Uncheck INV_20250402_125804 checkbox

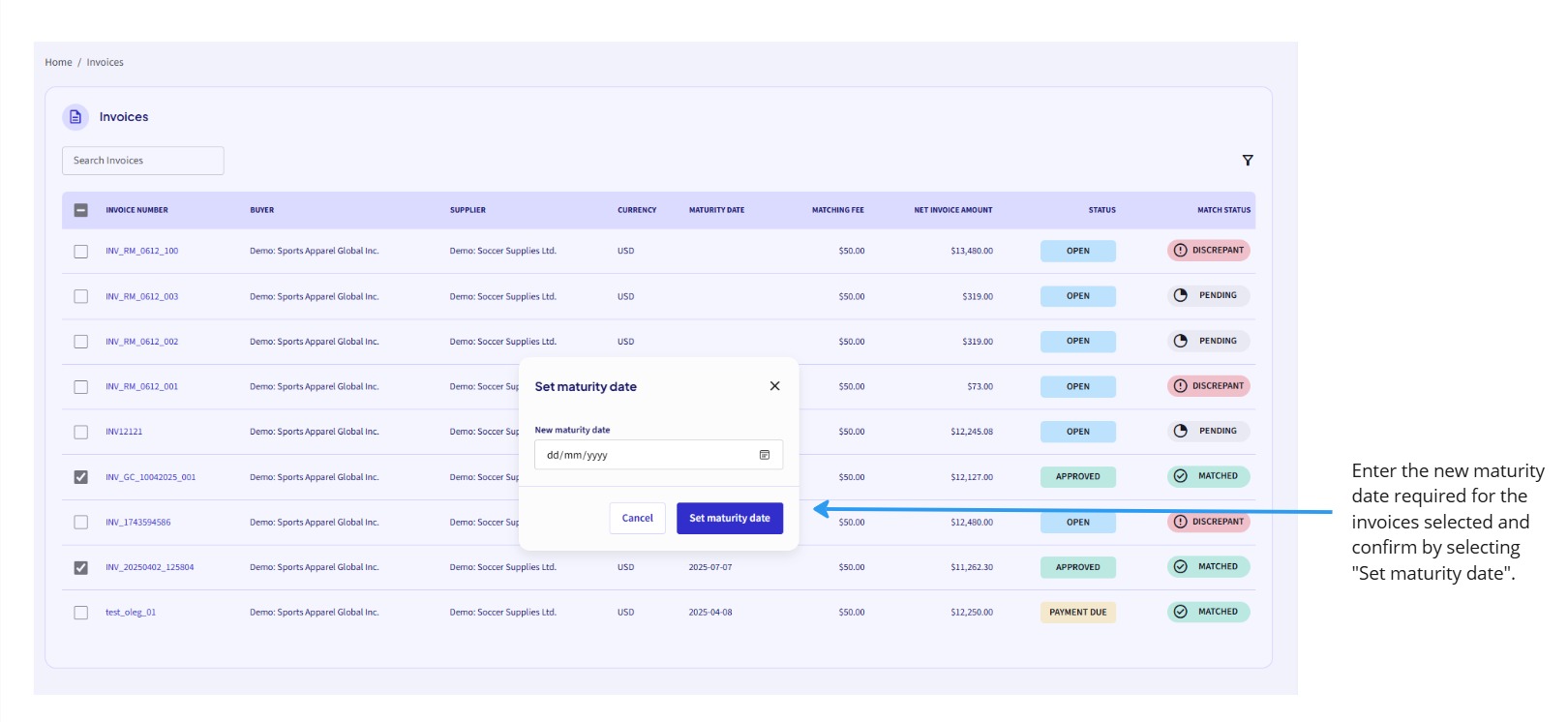click(81, 568)
